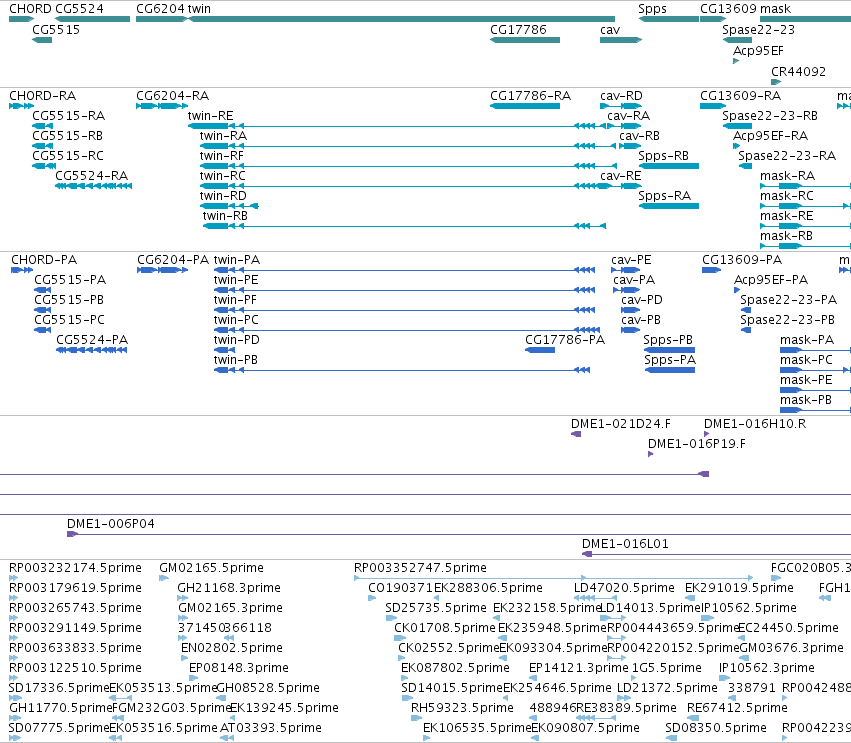Click the CHORD-PA protein label
The width and height of the screenshot is (851, 743).
click(x=44, y=259)
